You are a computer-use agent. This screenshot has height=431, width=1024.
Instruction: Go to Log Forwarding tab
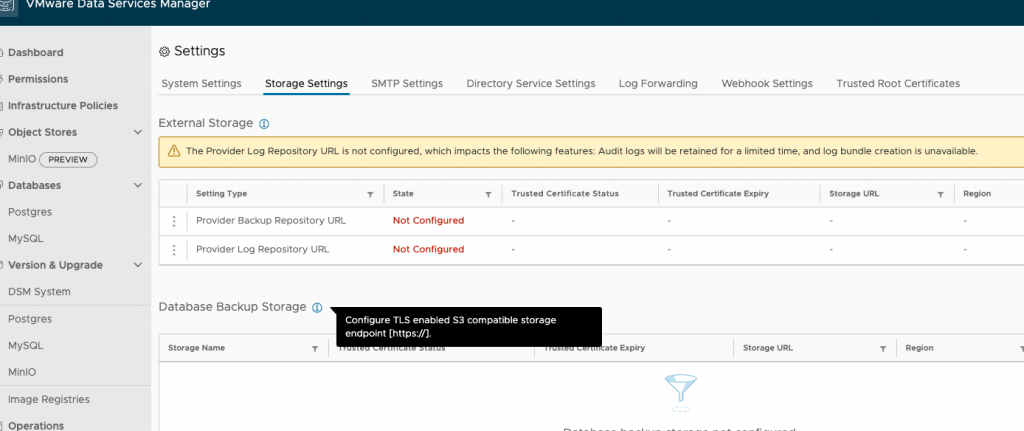(658, 84)
